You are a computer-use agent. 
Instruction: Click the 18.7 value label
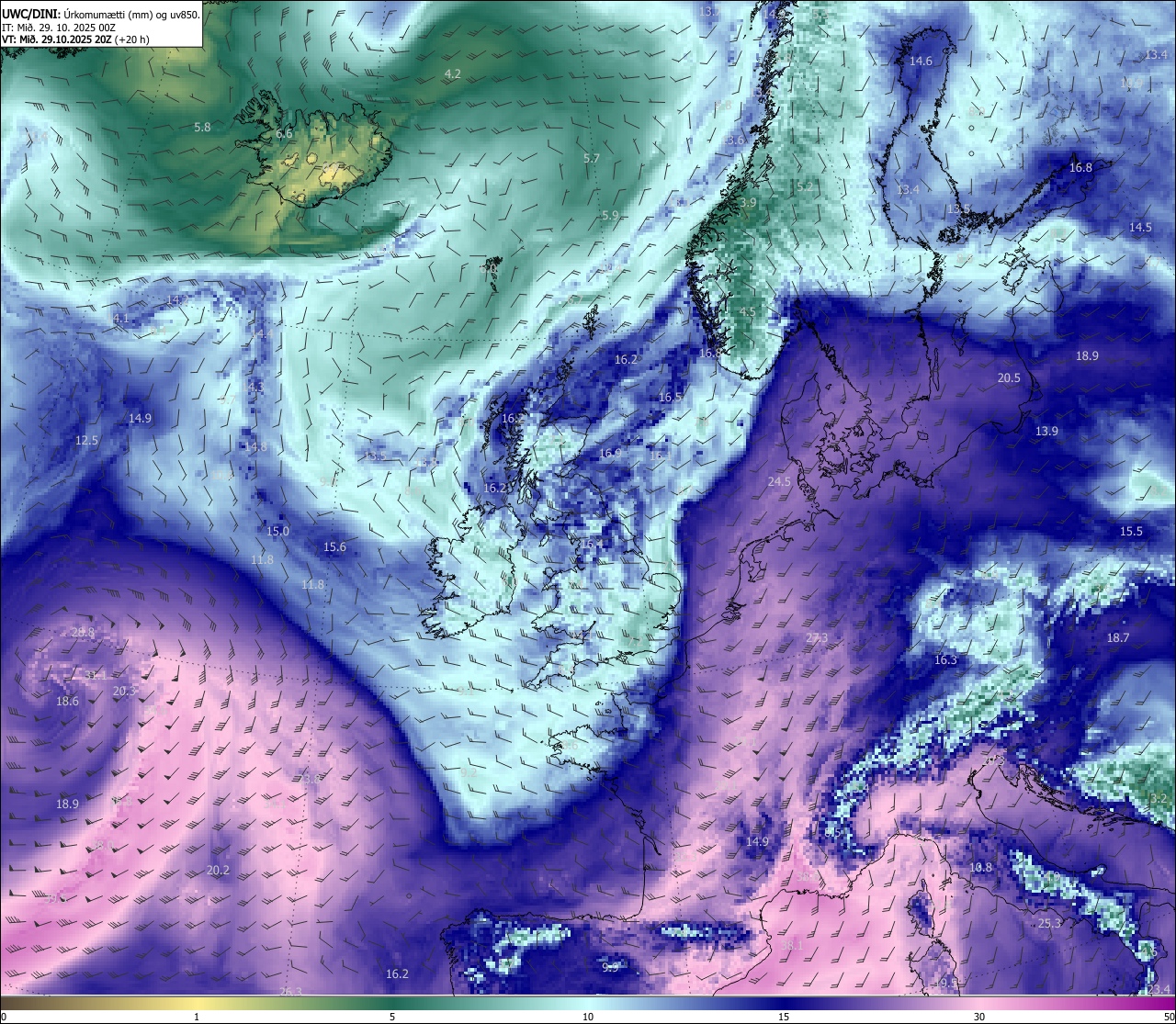(x=1118, y=637)
